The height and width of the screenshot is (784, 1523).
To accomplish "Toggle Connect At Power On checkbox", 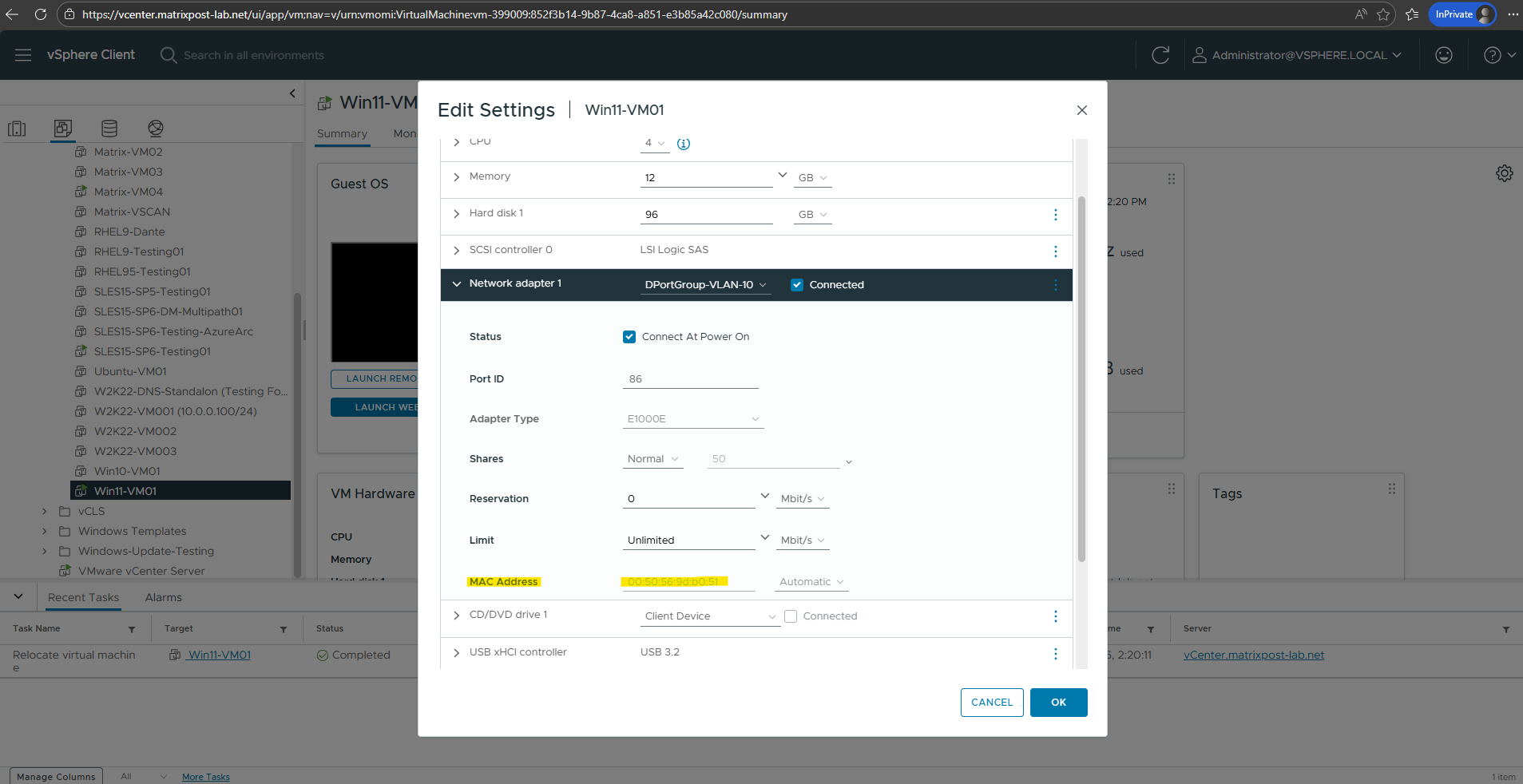I will click(x=629, y=337).
